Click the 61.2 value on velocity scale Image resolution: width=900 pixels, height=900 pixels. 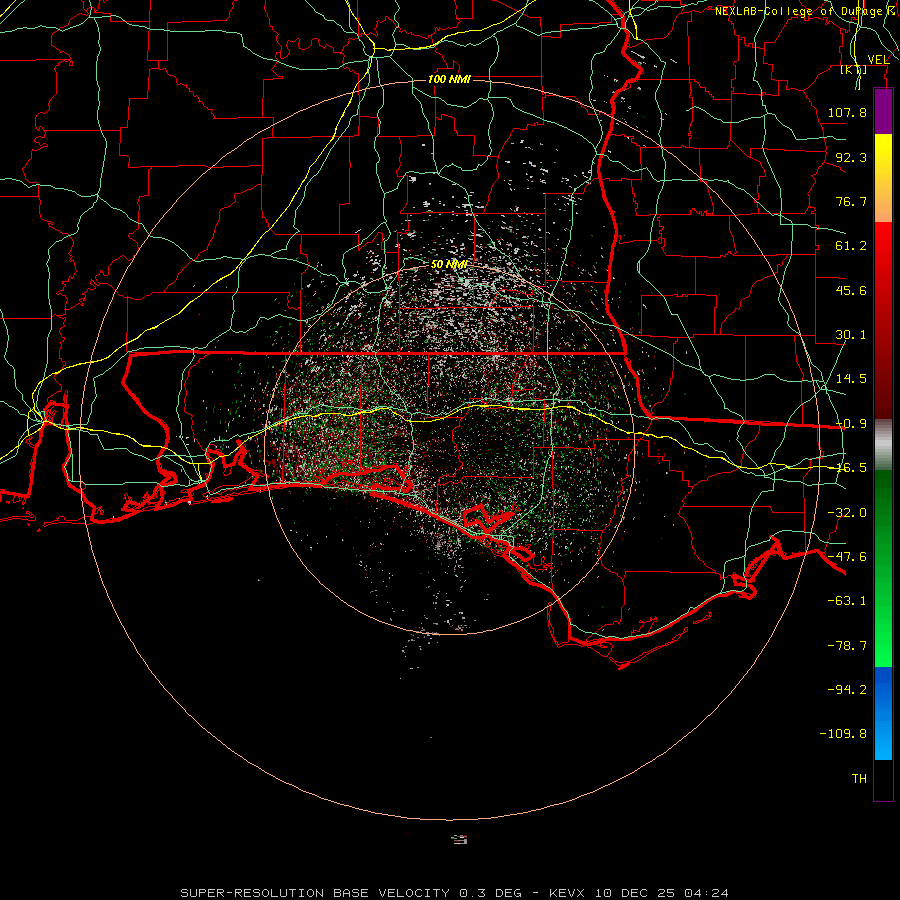851,246
